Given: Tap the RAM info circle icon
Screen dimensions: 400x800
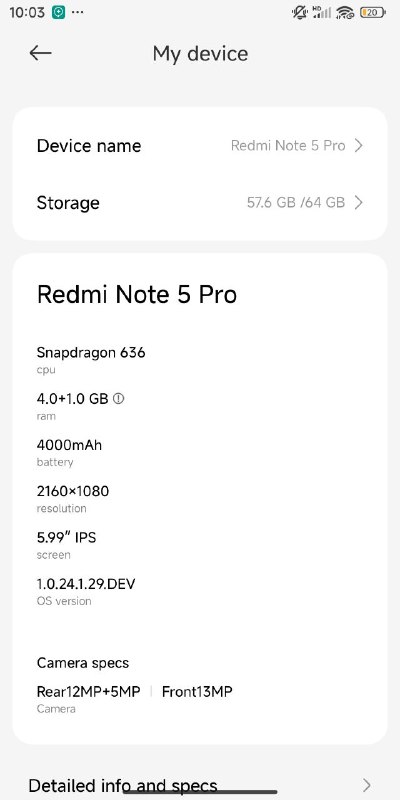Looking at the screenshot, I should (x=118, y=398).
